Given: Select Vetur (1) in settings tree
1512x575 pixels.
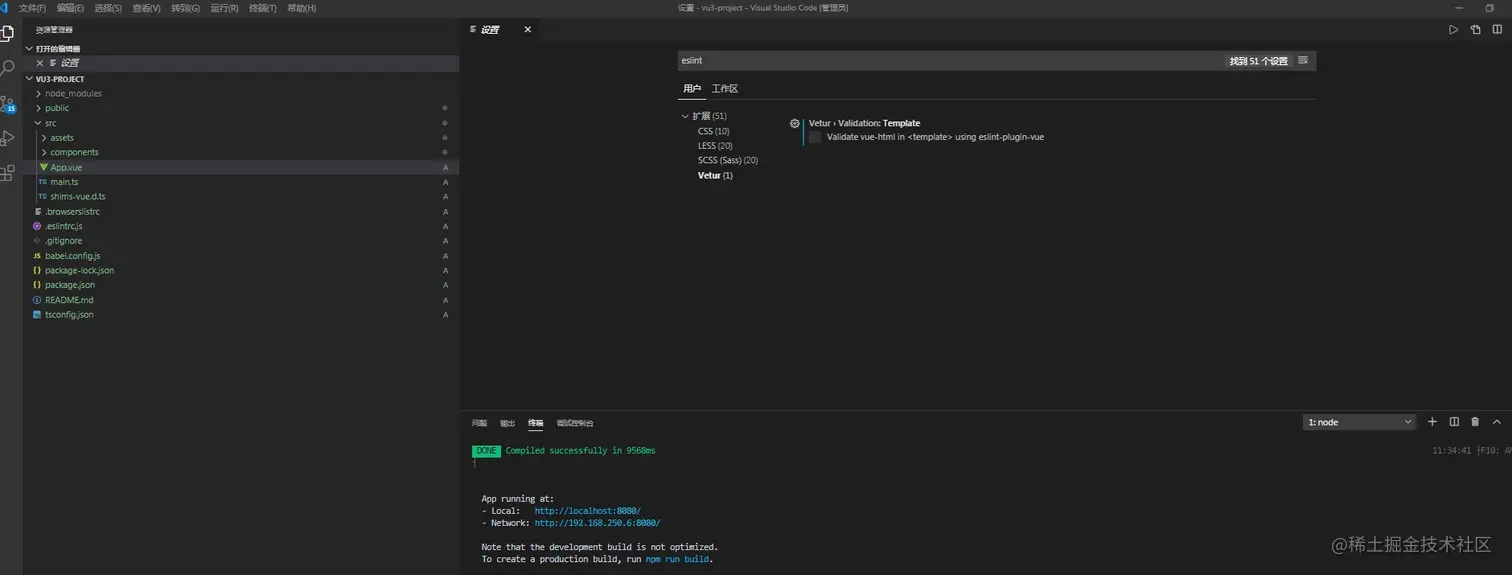Looking at the screenshot, I should click(715, 175).
